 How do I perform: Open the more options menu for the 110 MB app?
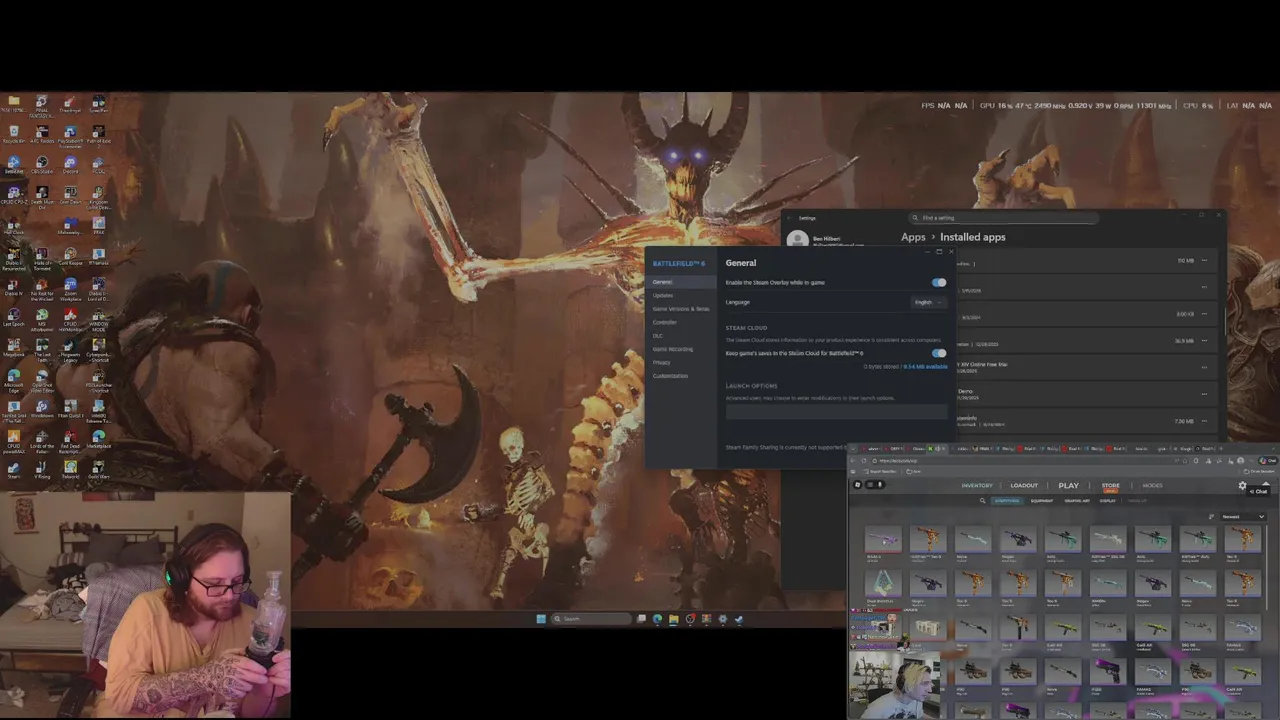(1204, 260)
